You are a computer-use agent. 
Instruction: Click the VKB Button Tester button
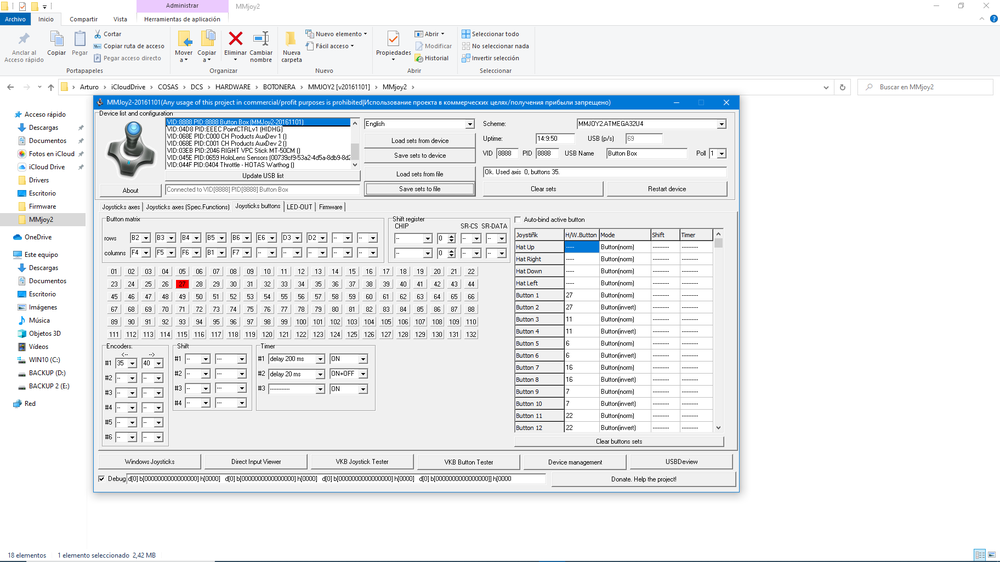tap(468, 462)
